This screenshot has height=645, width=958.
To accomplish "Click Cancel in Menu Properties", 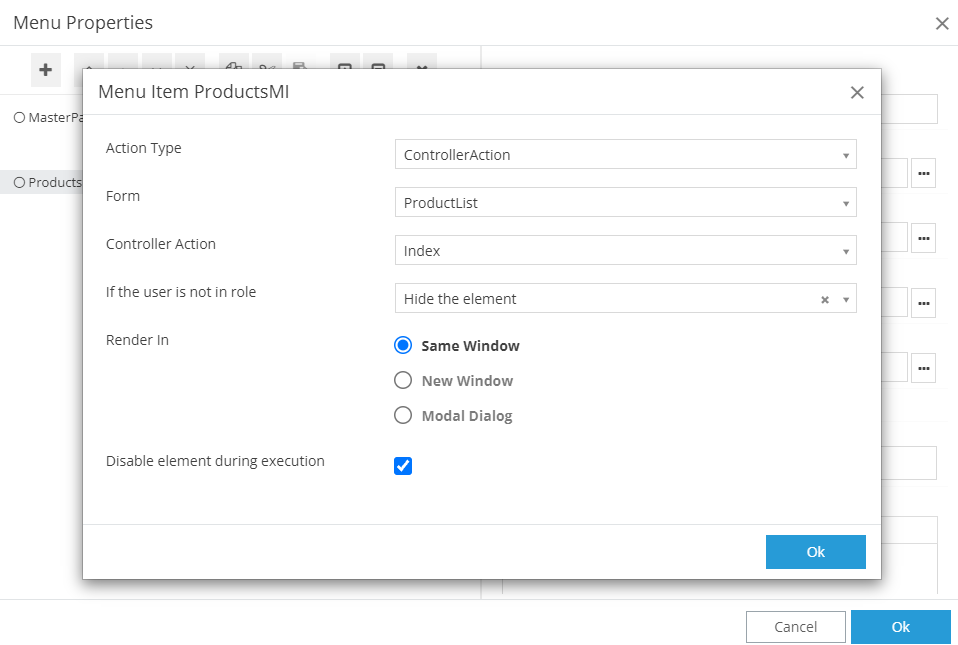I will (x=795, y=627).
